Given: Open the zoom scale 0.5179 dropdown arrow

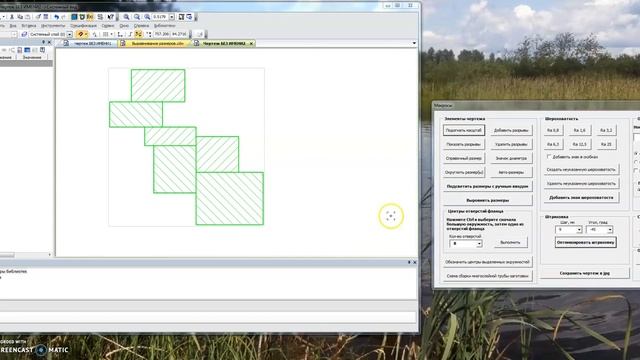Looking at the screenshot, I should tap(172, 17).
